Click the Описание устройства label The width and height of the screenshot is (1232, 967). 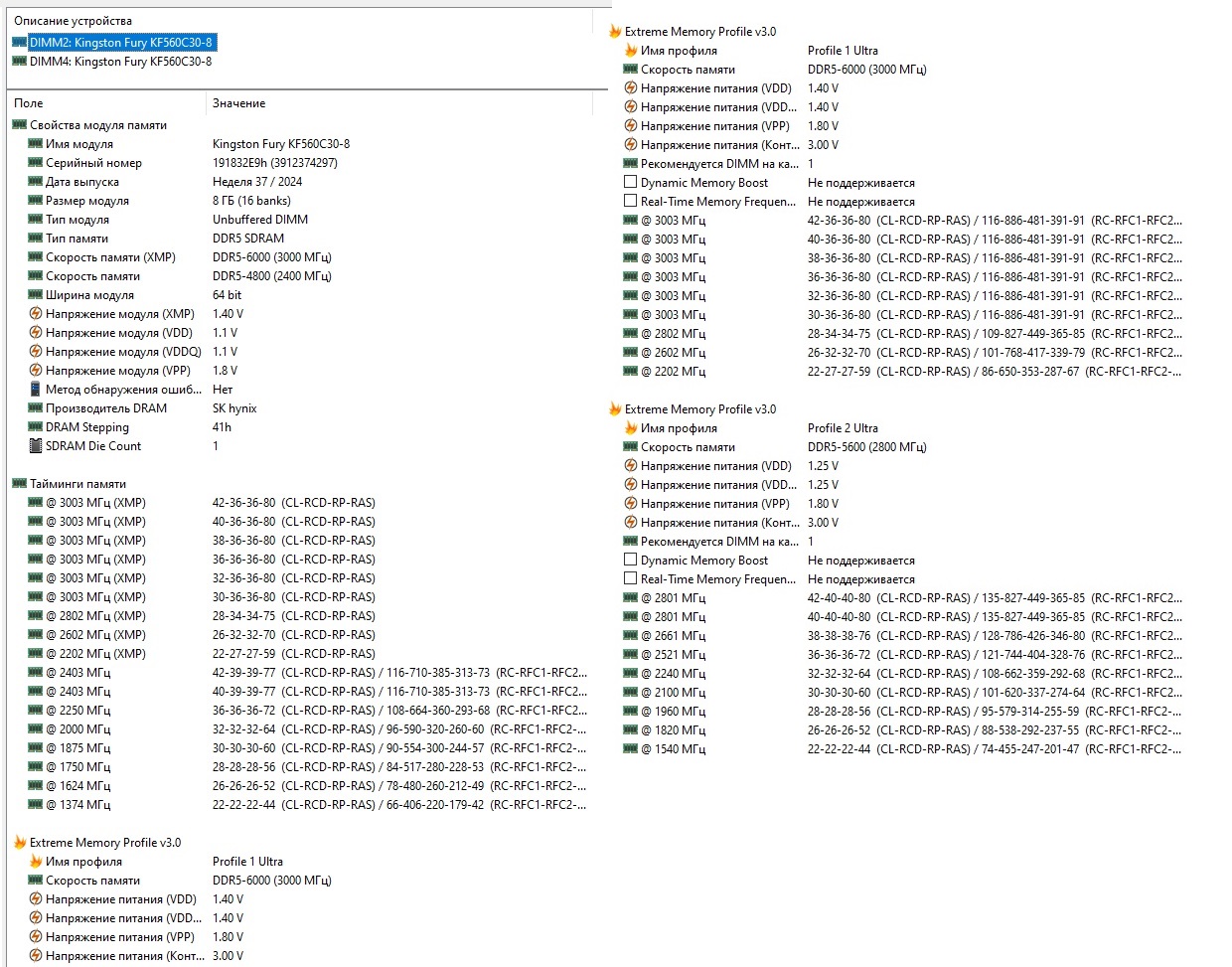click(x=73, y=21)
